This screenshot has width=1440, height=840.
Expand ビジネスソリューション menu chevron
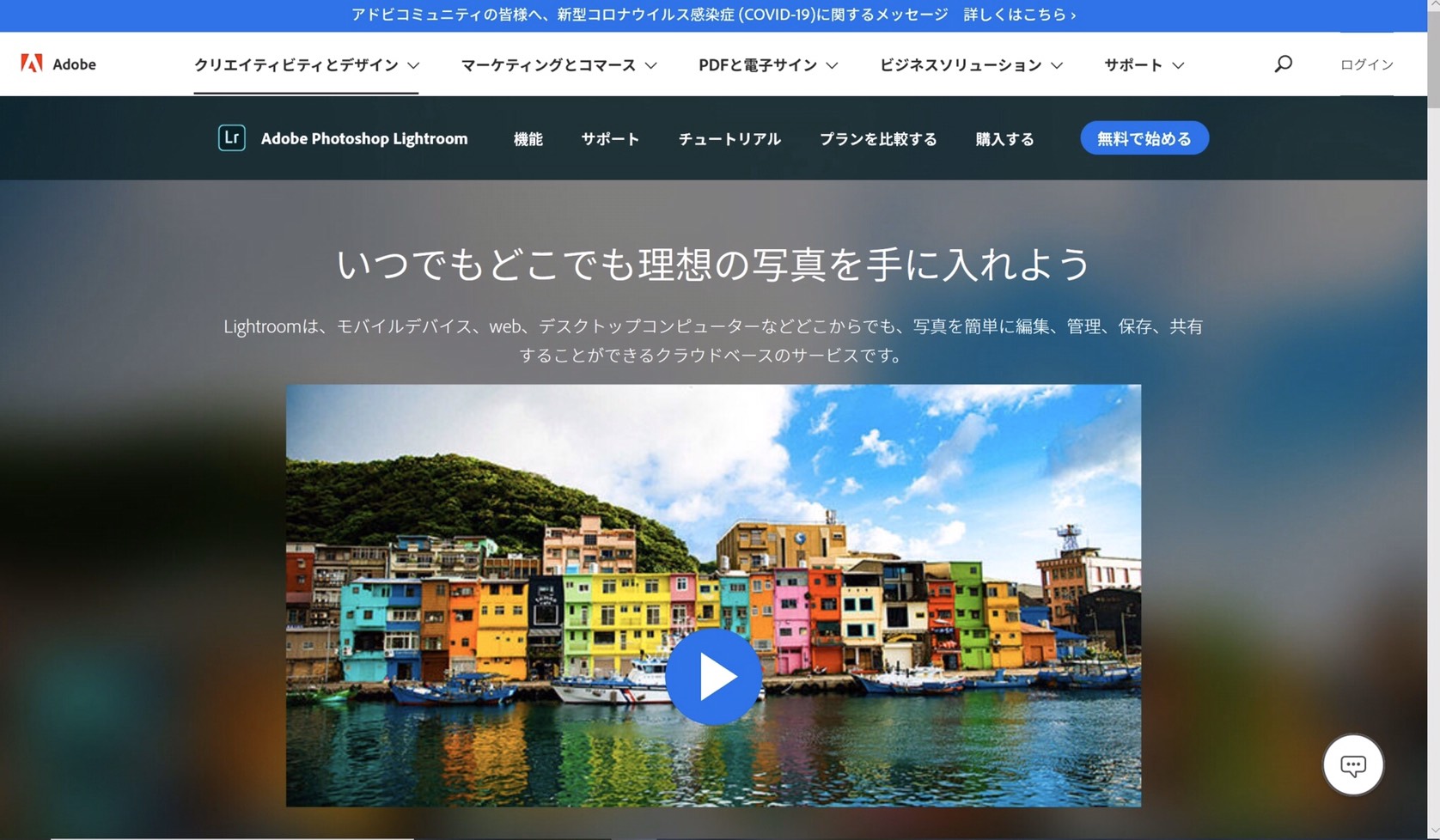point(1057,65)
